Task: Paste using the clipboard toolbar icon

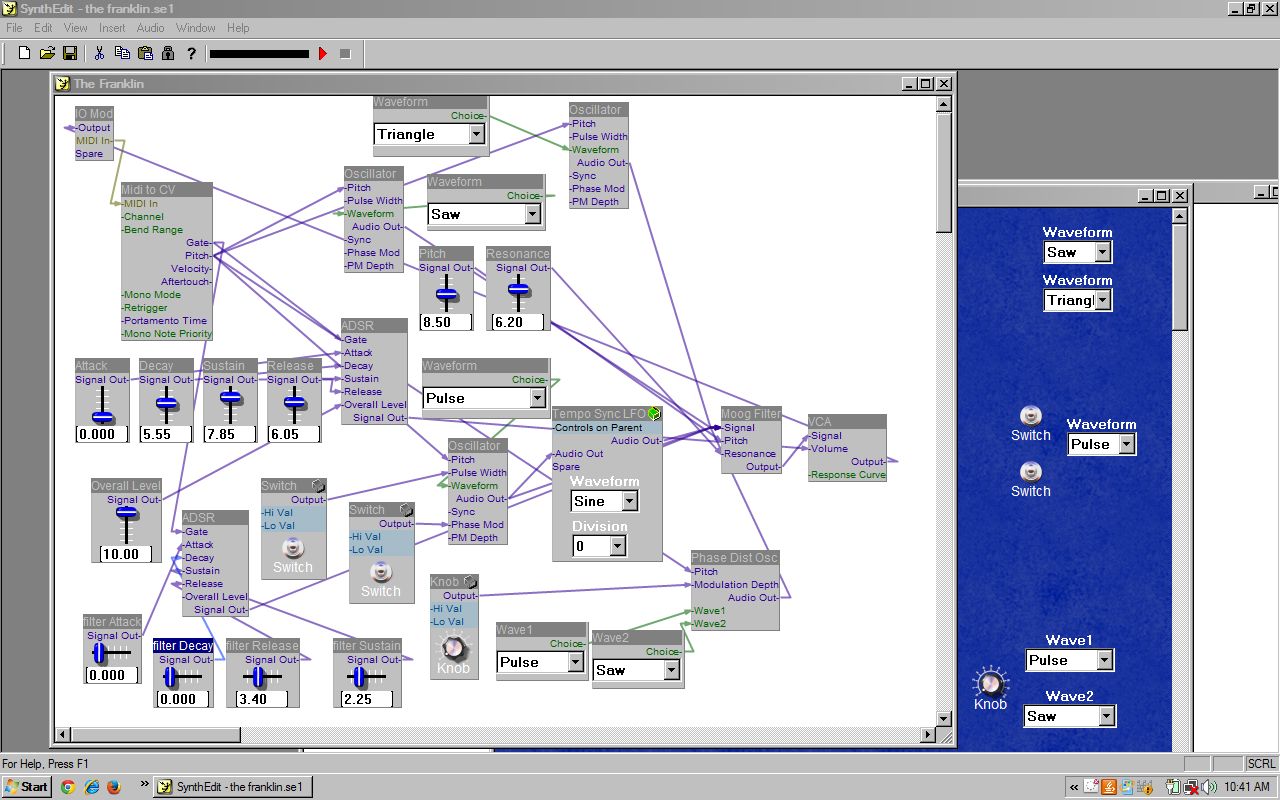Action: [x=145, y=53]
